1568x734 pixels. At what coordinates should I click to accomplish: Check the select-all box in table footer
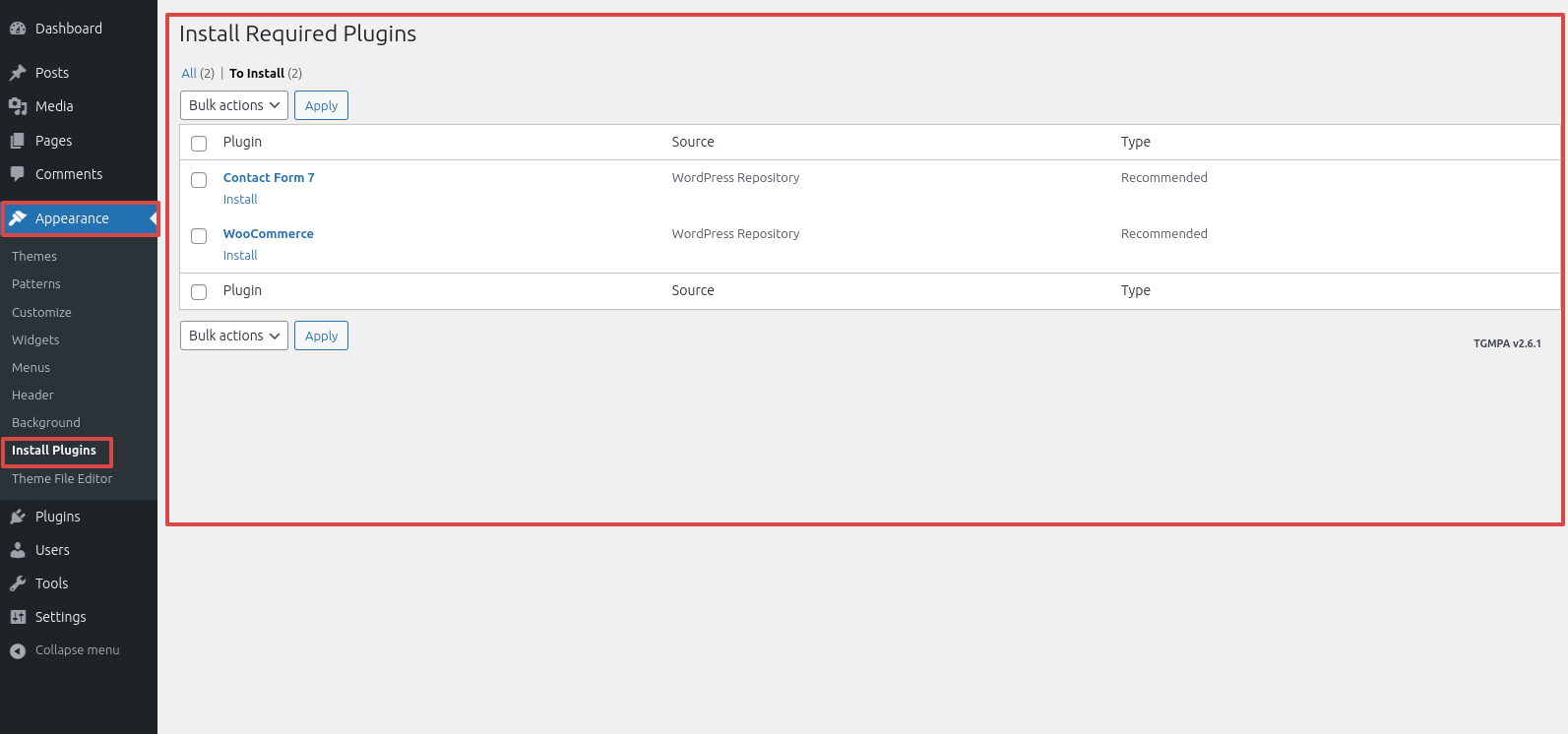click(x=199, y=292)
